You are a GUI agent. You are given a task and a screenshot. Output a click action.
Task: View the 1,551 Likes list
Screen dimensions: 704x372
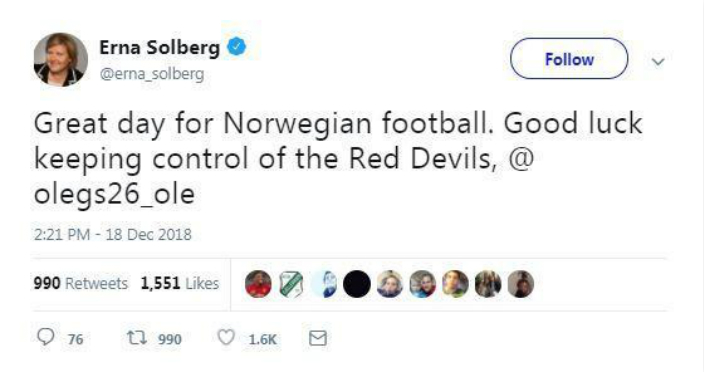[180, 284]
